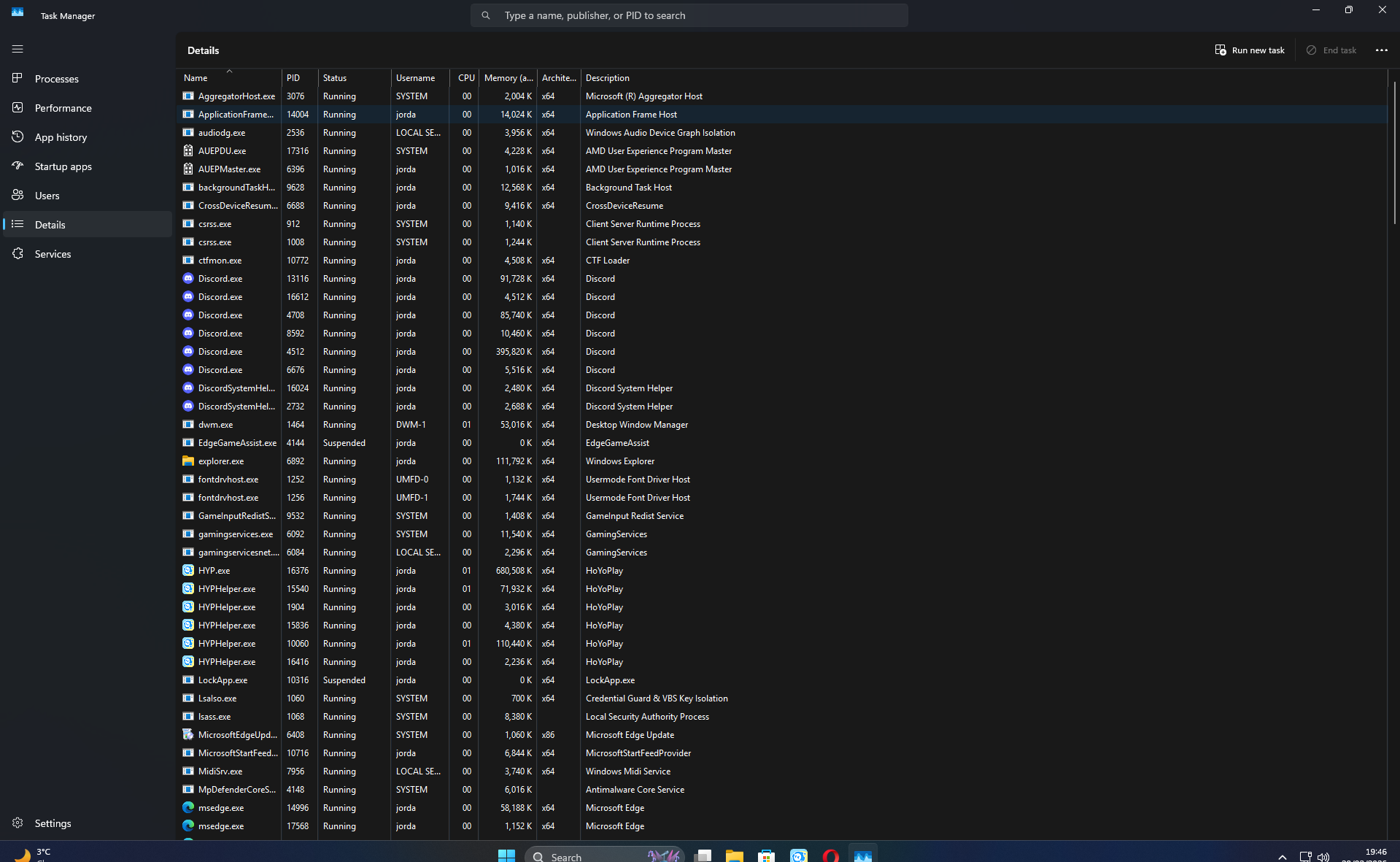Open Opera browser from the taskbar
This screenshot has height=862, width=1400.
coord(831,855)
